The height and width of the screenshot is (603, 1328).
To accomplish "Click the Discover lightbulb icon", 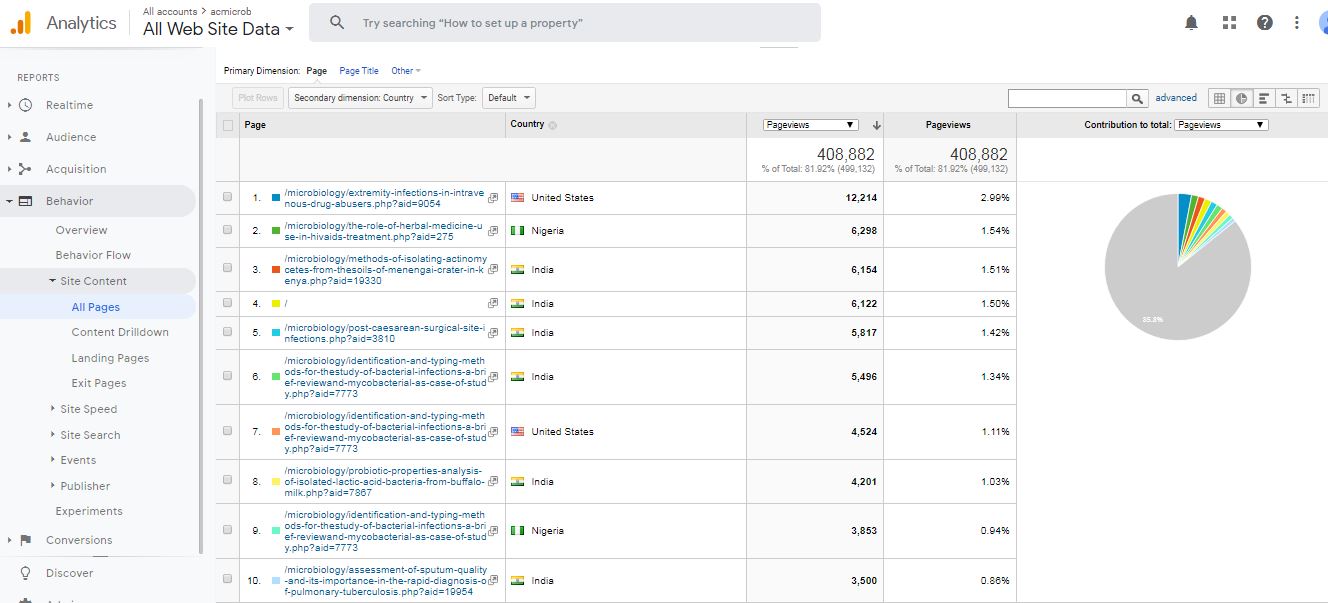I will coord(25,573).
